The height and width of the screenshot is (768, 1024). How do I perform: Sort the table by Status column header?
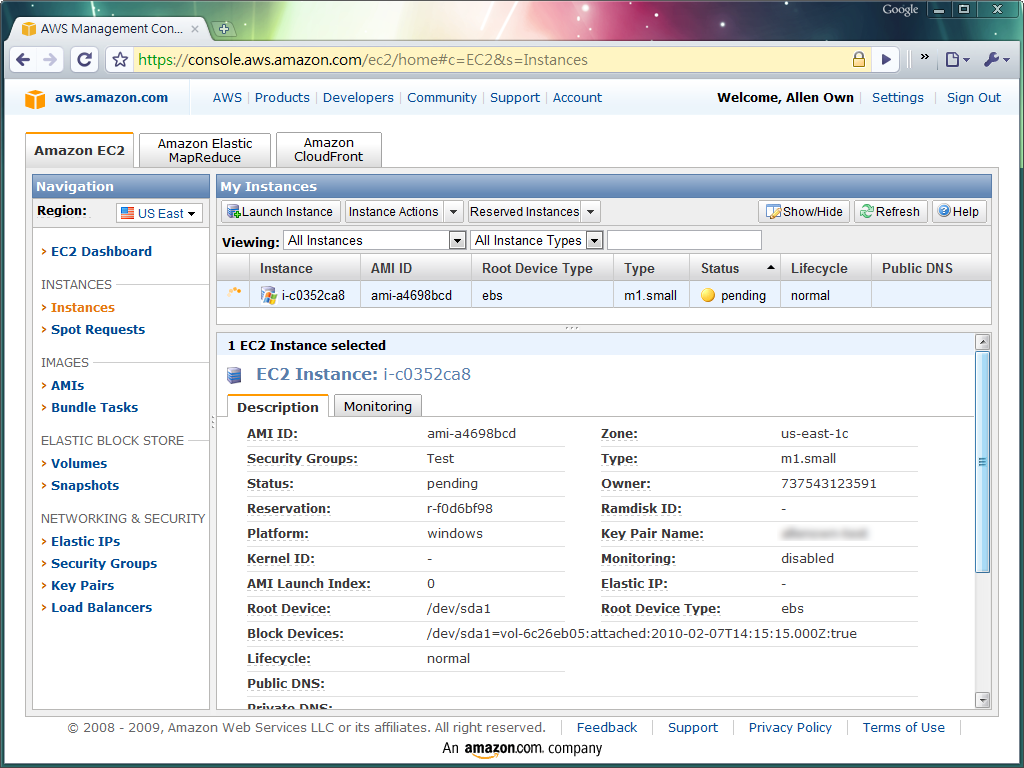click(735, 268)
